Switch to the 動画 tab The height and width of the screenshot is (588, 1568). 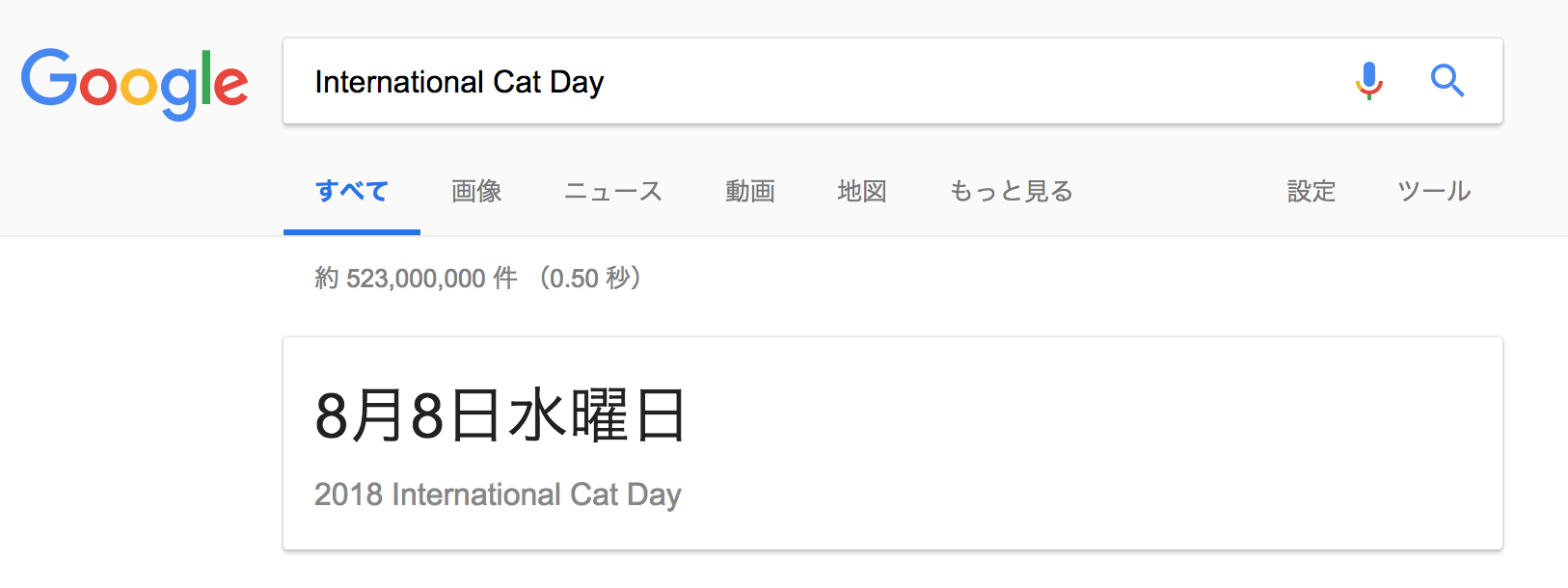click(x=750, y=191)
